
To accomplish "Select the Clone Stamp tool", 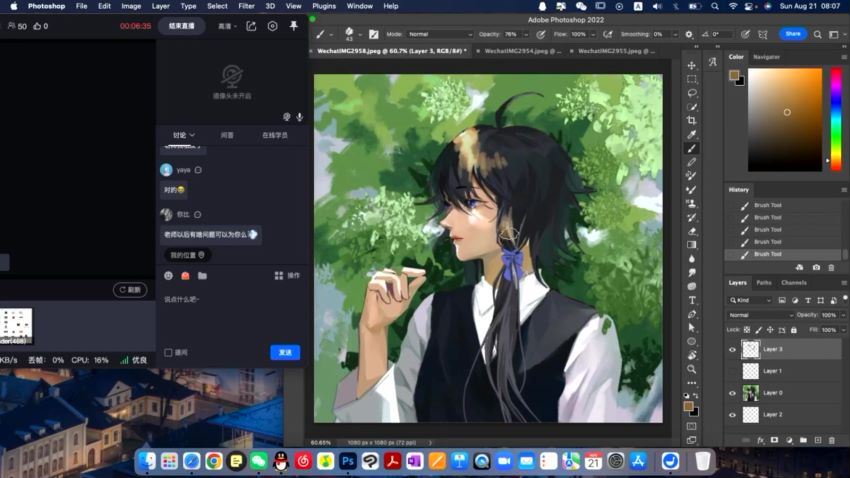I will [x=691, y=204].
